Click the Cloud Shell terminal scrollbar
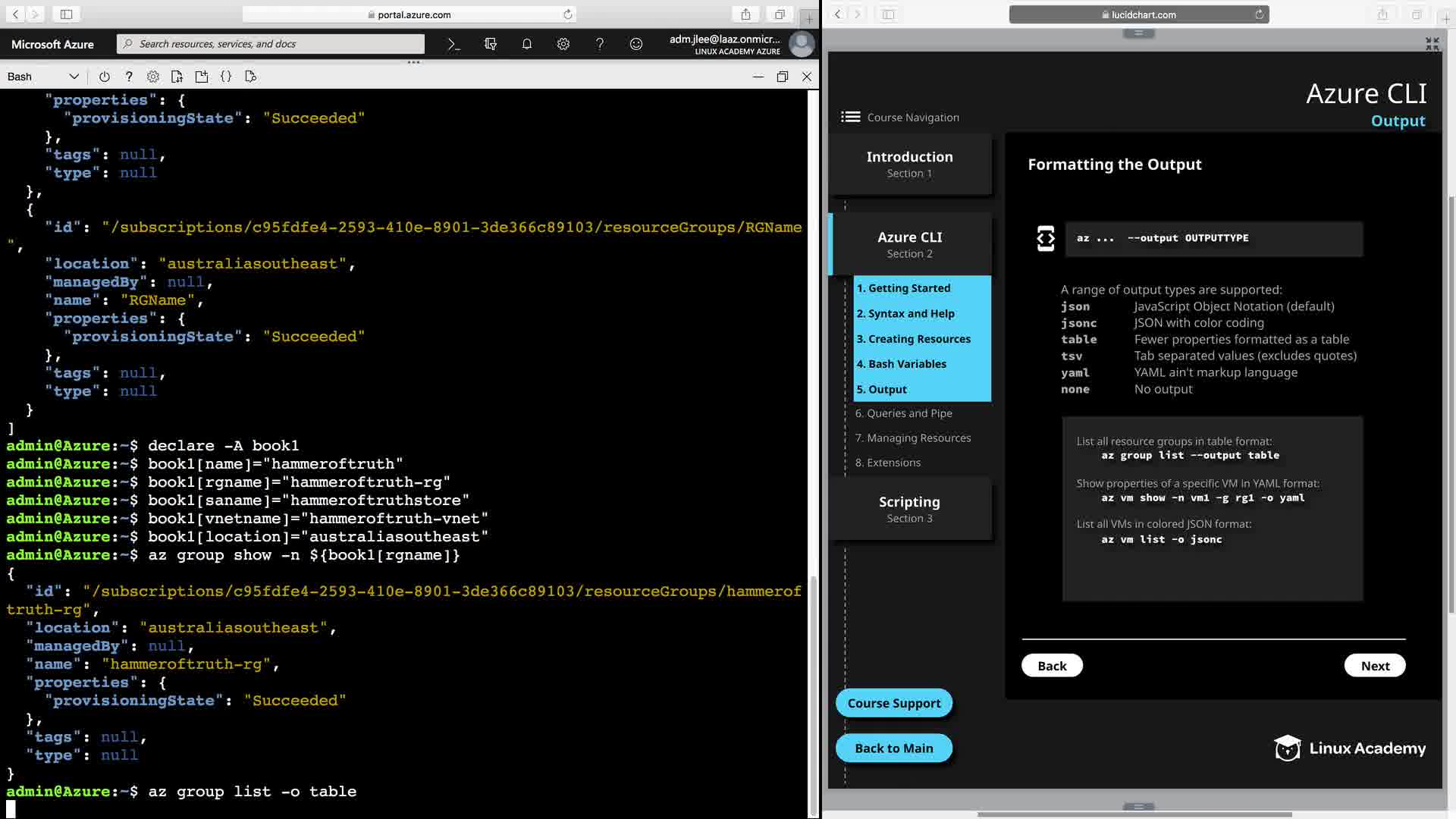Screen dimensions: 1456x819 point(814,682)
